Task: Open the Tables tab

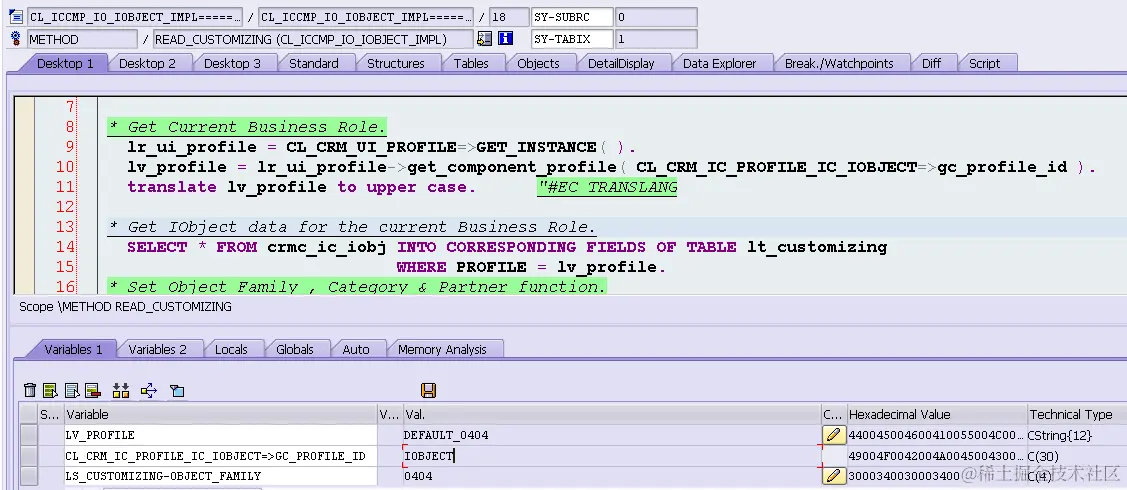Action: [471, 63]
